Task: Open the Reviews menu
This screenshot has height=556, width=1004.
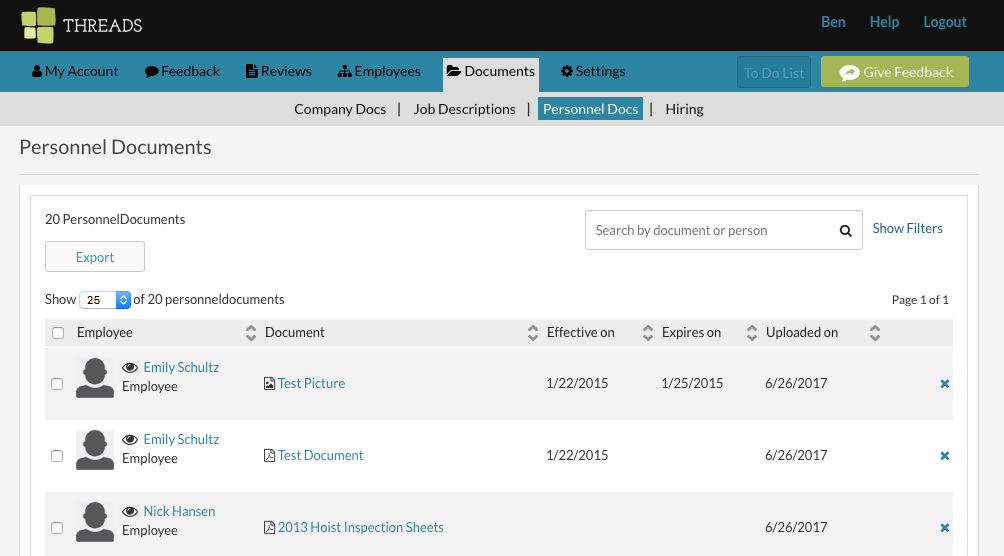Action: click(x=279, y=71)
